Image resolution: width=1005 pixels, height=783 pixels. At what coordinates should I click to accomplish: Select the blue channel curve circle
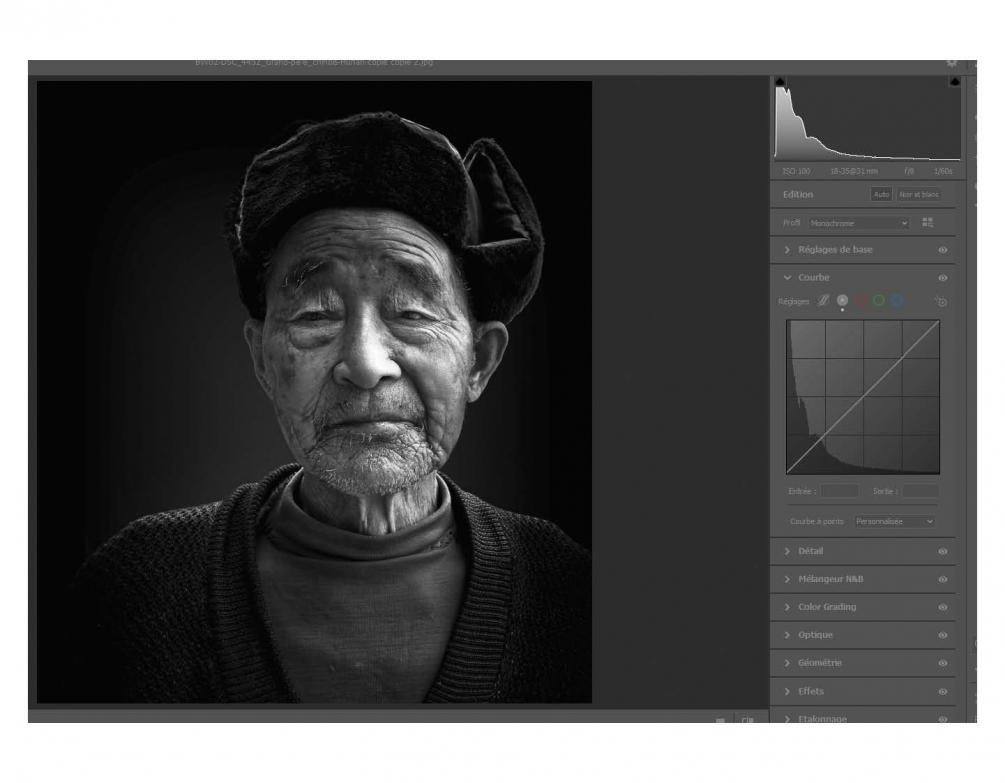tap(897, 301)
